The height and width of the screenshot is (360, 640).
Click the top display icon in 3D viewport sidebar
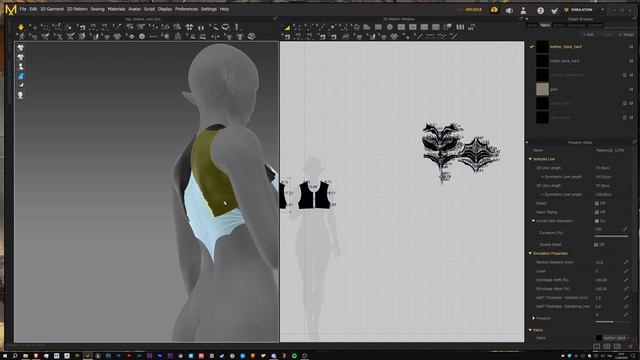[x=20, y=48]
